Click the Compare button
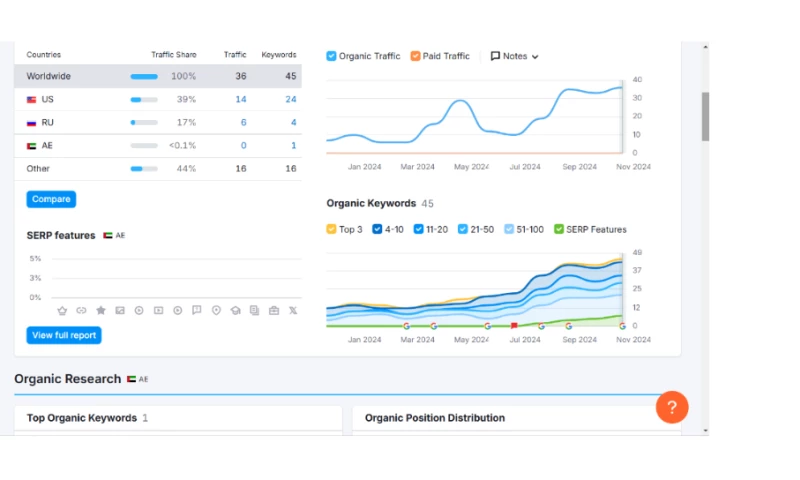This screenshot has width=800, height=480. (x=51, y=199)
